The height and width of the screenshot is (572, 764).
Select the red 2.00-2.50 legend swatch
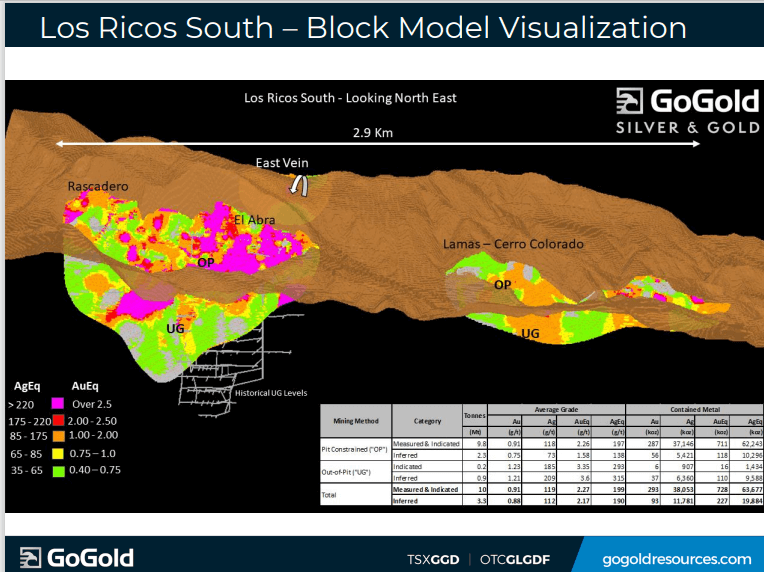click(x=58, y=420)
